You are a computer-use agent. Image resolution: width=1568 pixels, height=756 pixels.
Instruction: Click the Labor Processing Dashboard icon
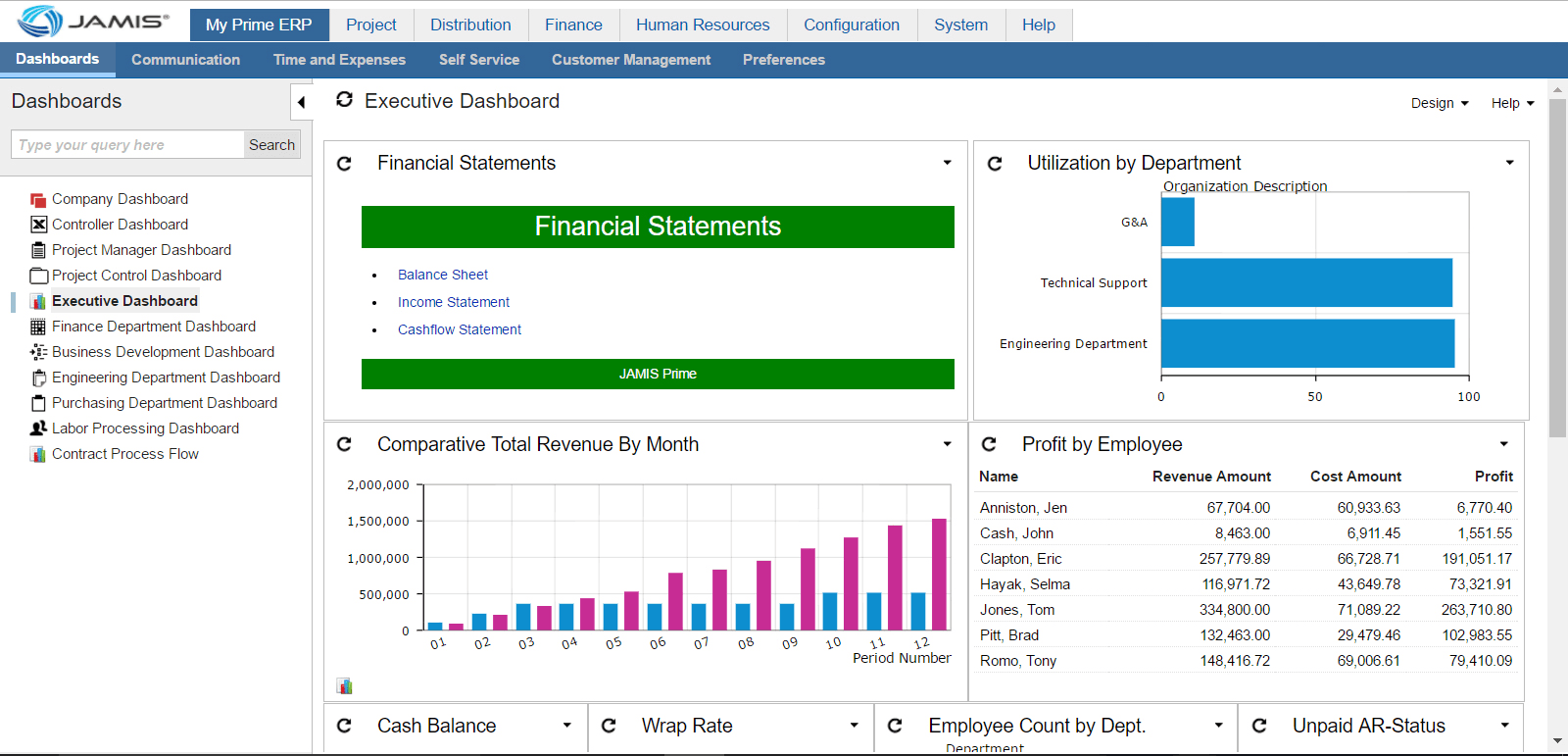pyautogui.click(x=38, y=428)
